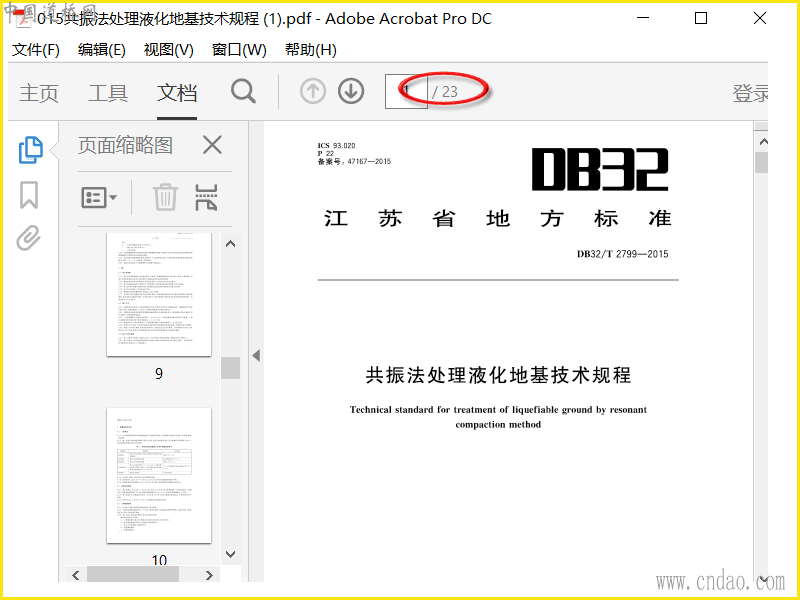Screen dimensions: 800x600
Task: Select the page 10 thumbnail
Action: 159,476
